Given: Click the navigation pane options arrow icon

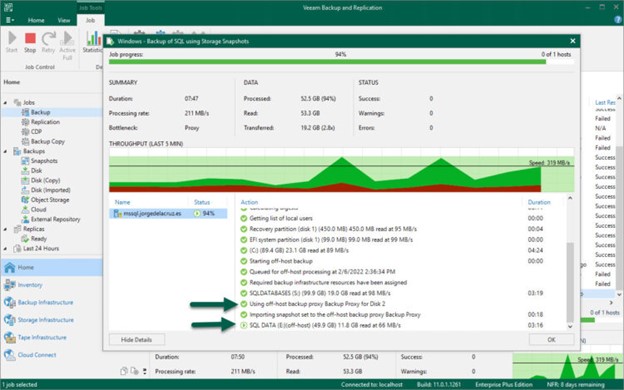Looking at the screenshot, I should (144, 371).
